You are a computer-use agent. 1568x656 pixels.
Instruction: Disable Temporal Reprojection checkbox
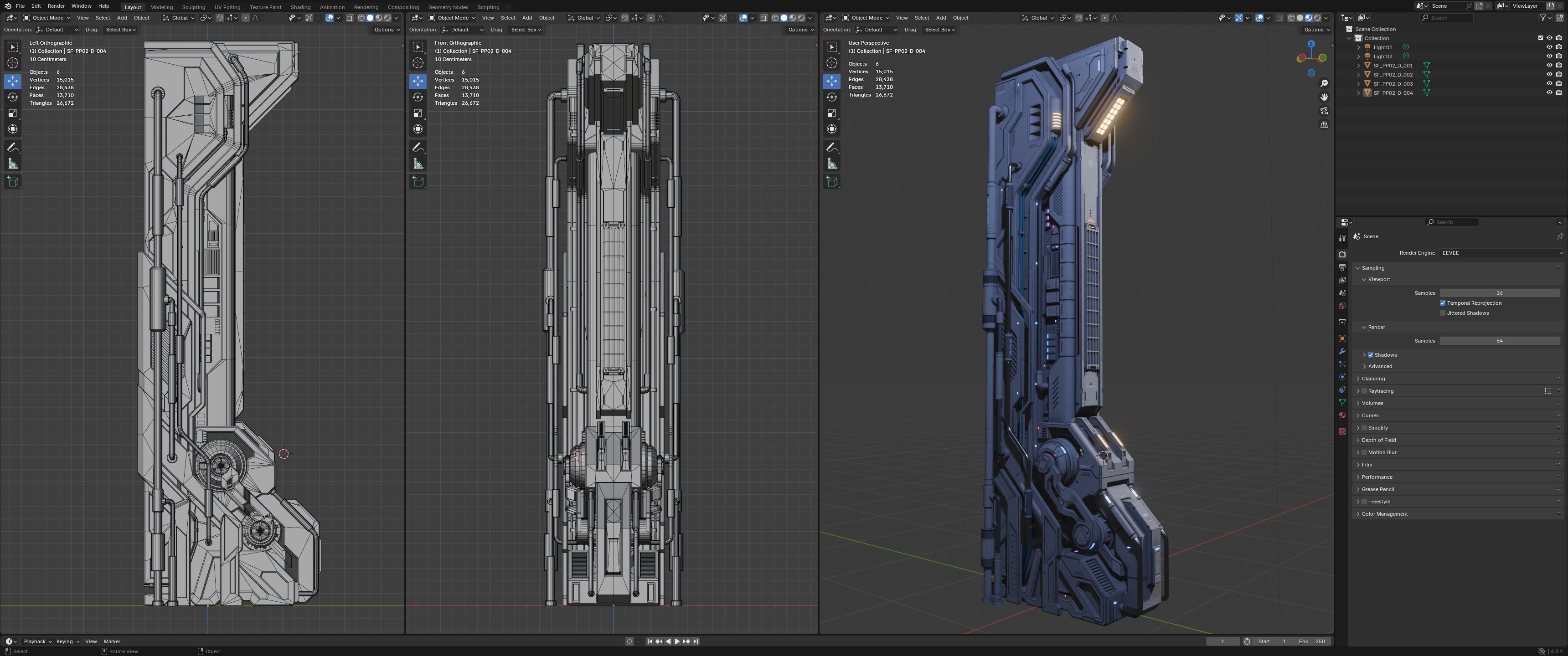pyautogui.click(x=1443, y=303)
